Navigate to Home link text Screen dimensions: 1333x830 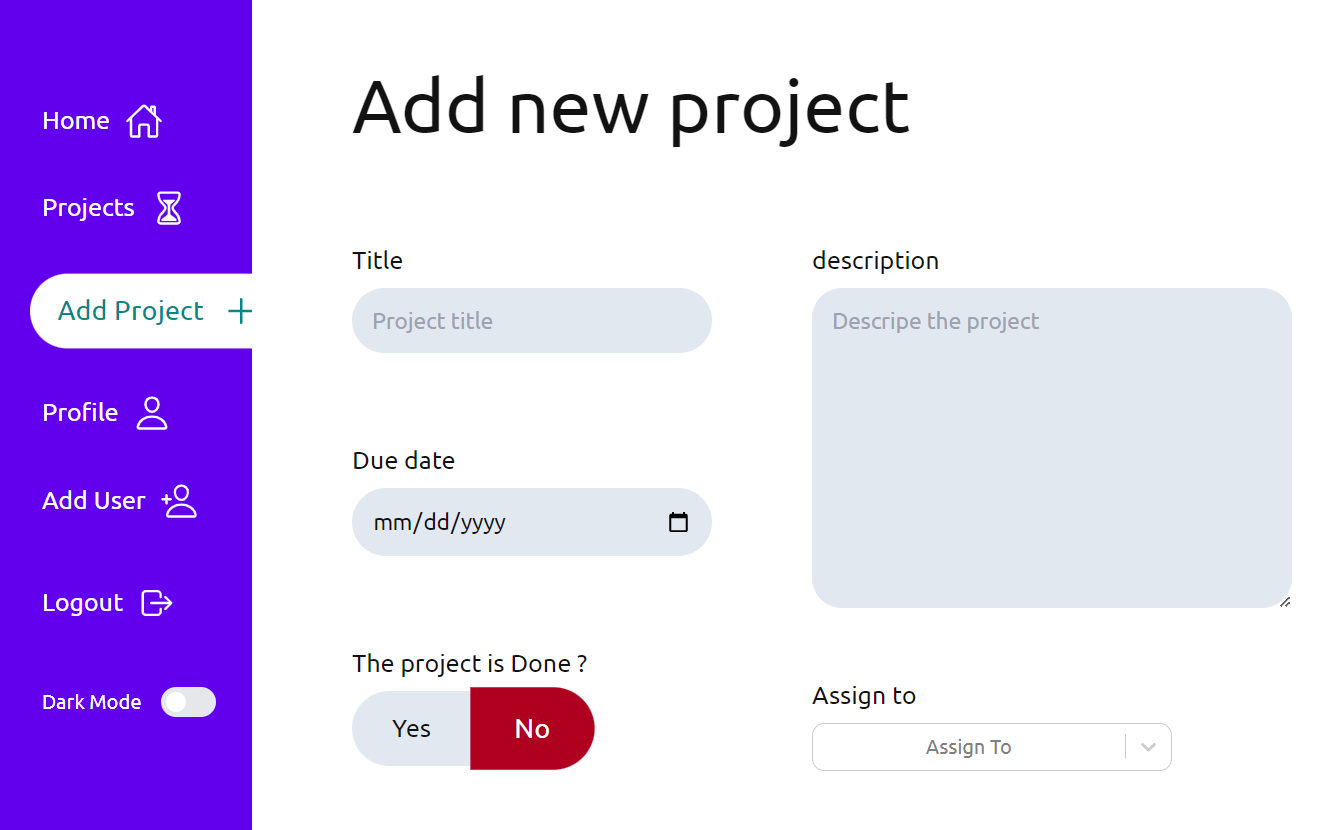point(75,121)
